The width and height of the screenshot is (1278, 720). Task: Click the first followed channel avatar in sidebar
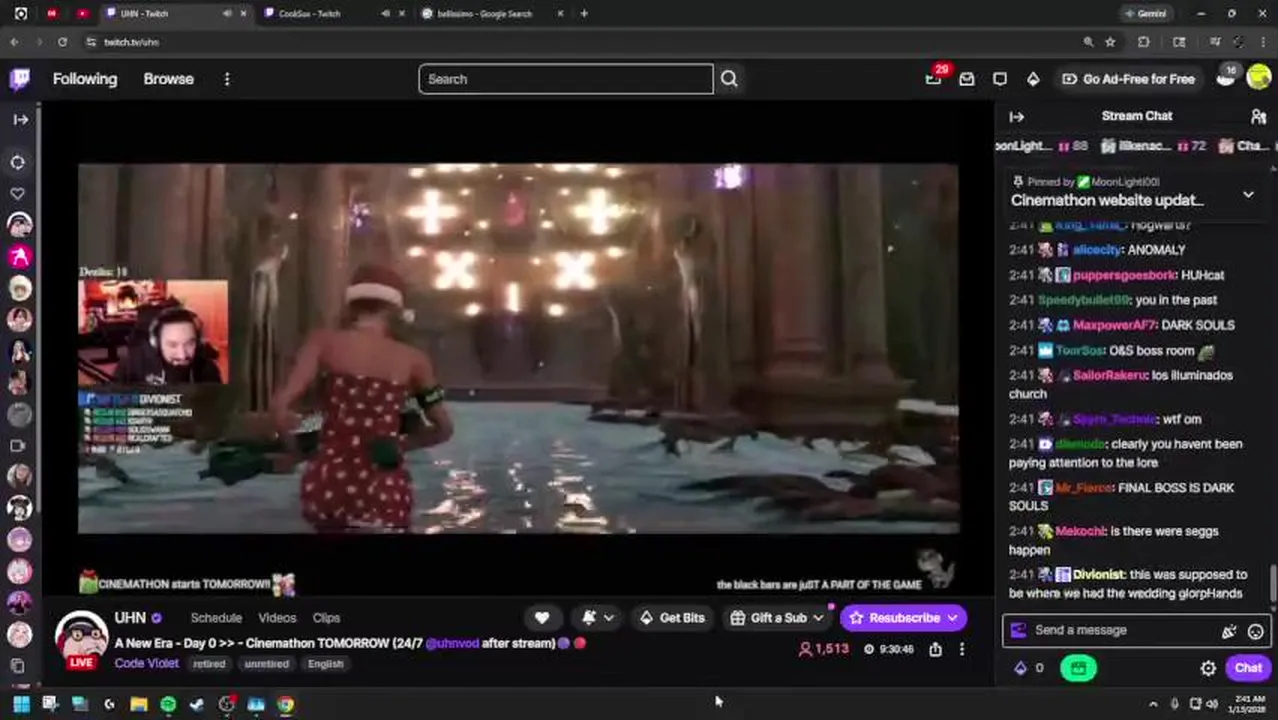click(x=19, y=225)
